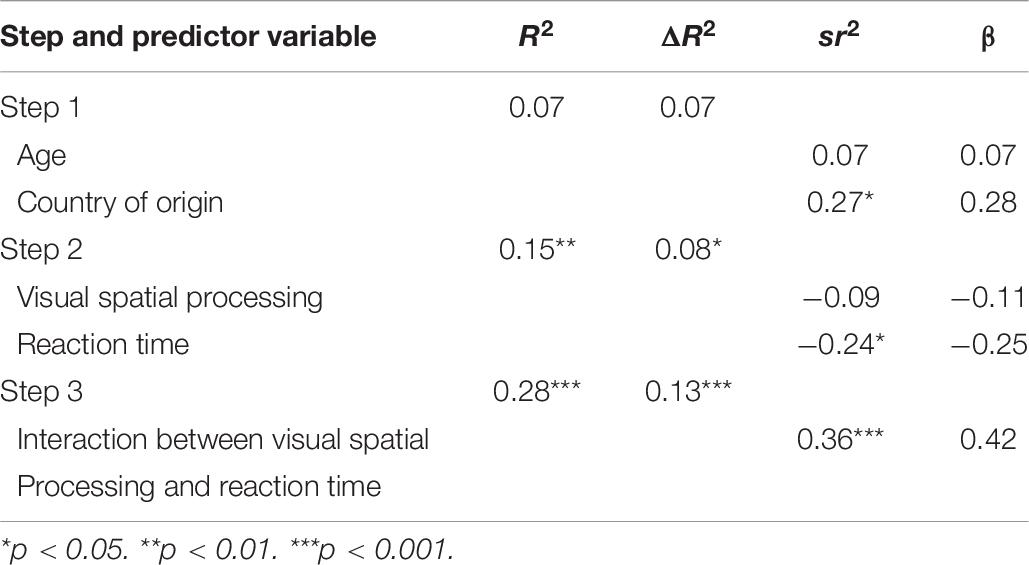Screen dimensions: 1029x565
Task: Click the Step 2 R² value 0.15**
Action: point(537,249)
